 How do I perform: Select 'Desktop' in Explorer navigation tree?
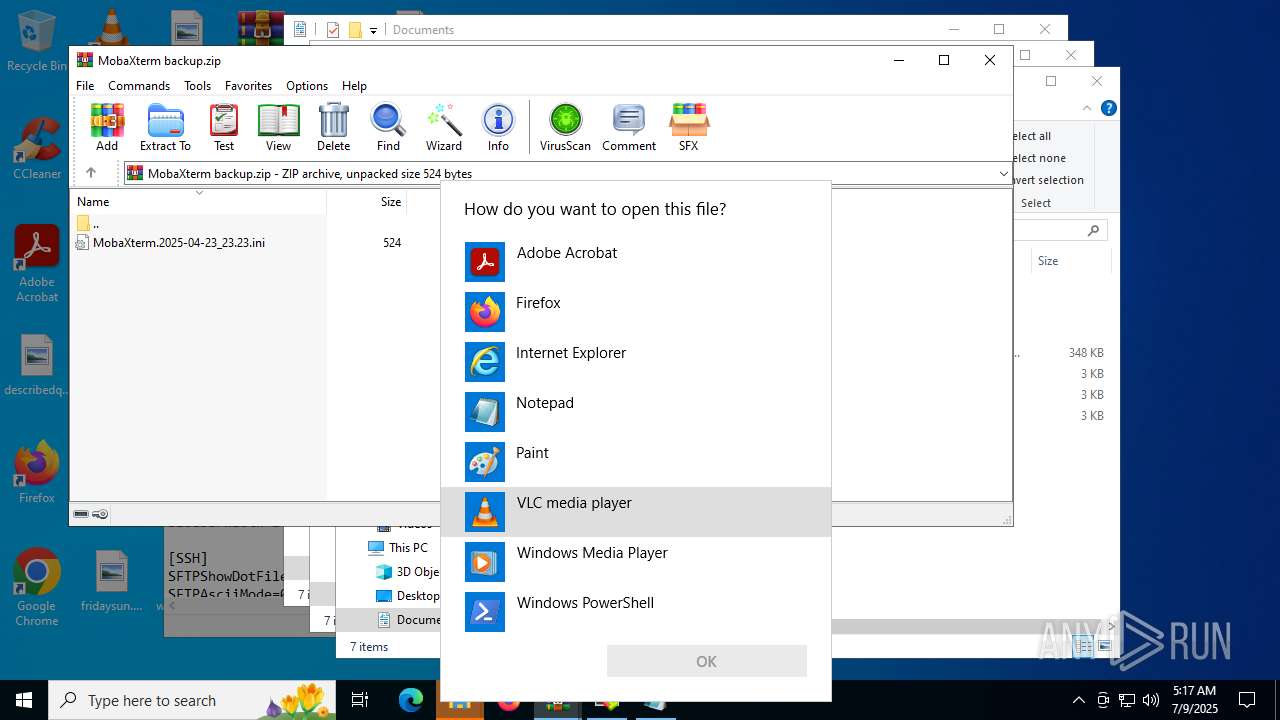408,596
